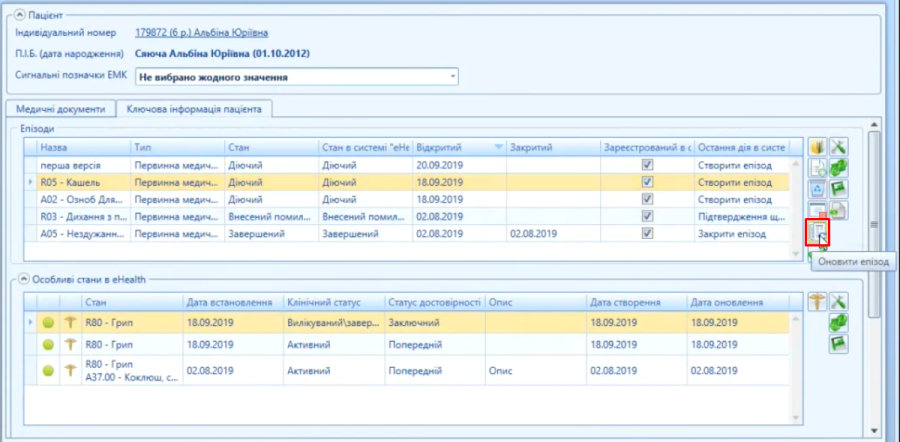Click patient name Сяюча Альбіна Юріївна
Screen dimensions: 900x442
point(223,55)
